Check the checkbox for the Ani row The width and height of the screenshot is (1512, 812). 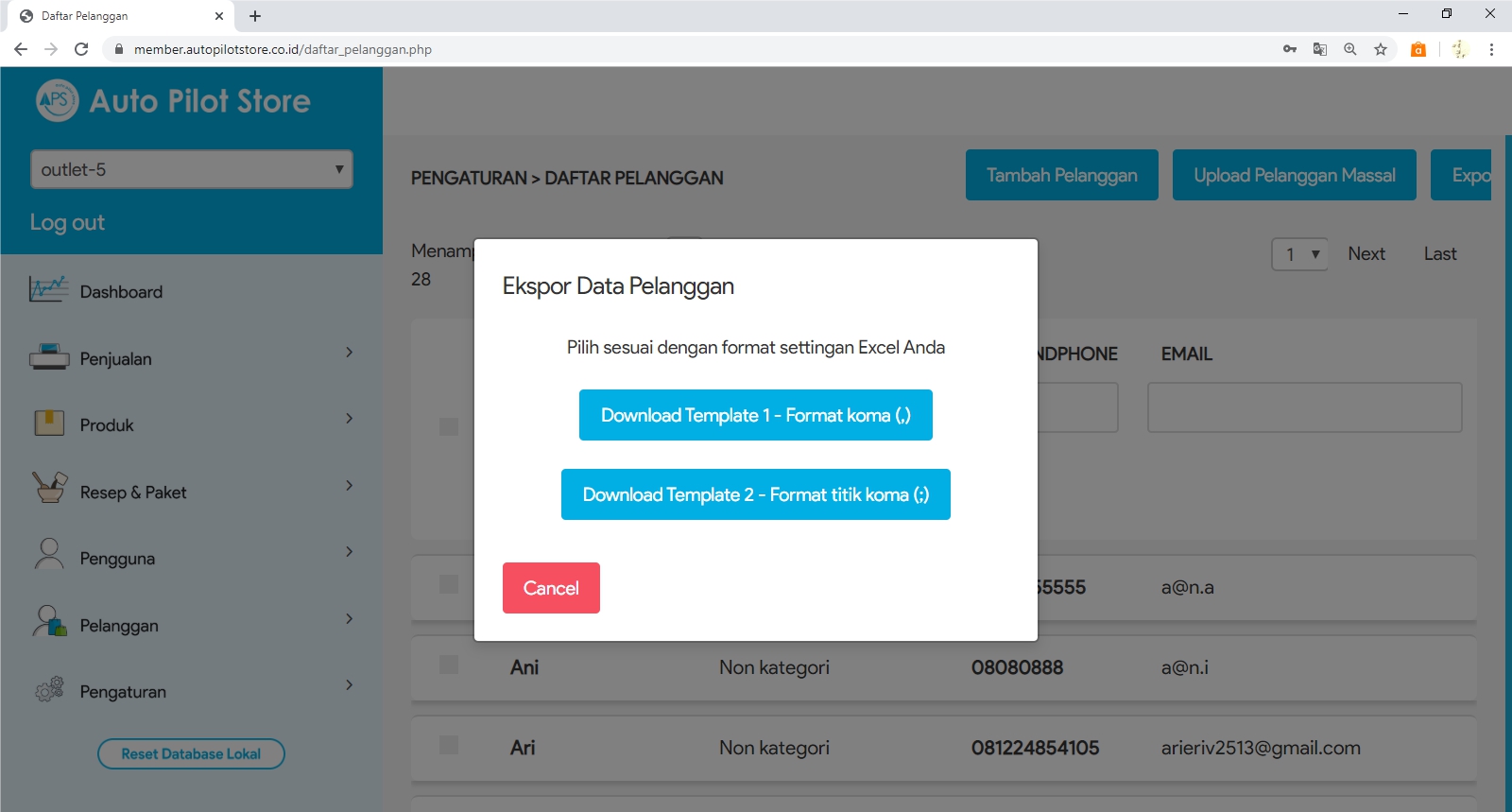(x=449, y=665)
